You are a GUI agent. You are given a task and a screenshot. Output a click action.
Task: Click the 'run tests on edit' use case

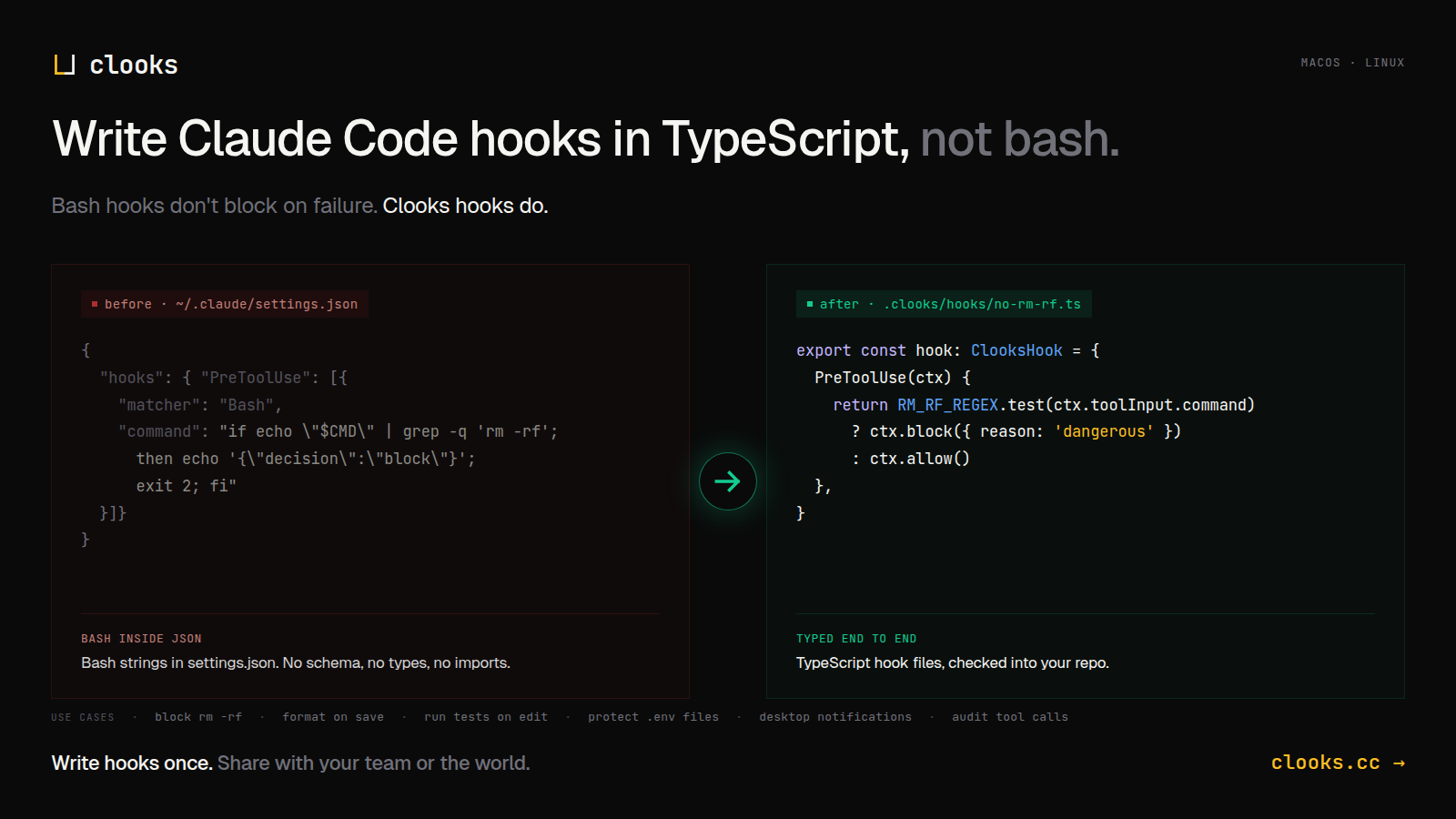(x=486, y=717)
